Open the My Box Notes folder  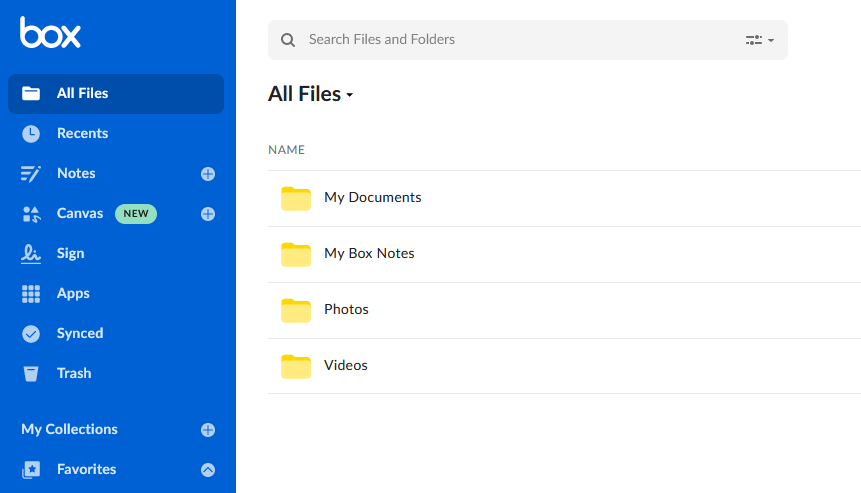[x=369, y=254]
